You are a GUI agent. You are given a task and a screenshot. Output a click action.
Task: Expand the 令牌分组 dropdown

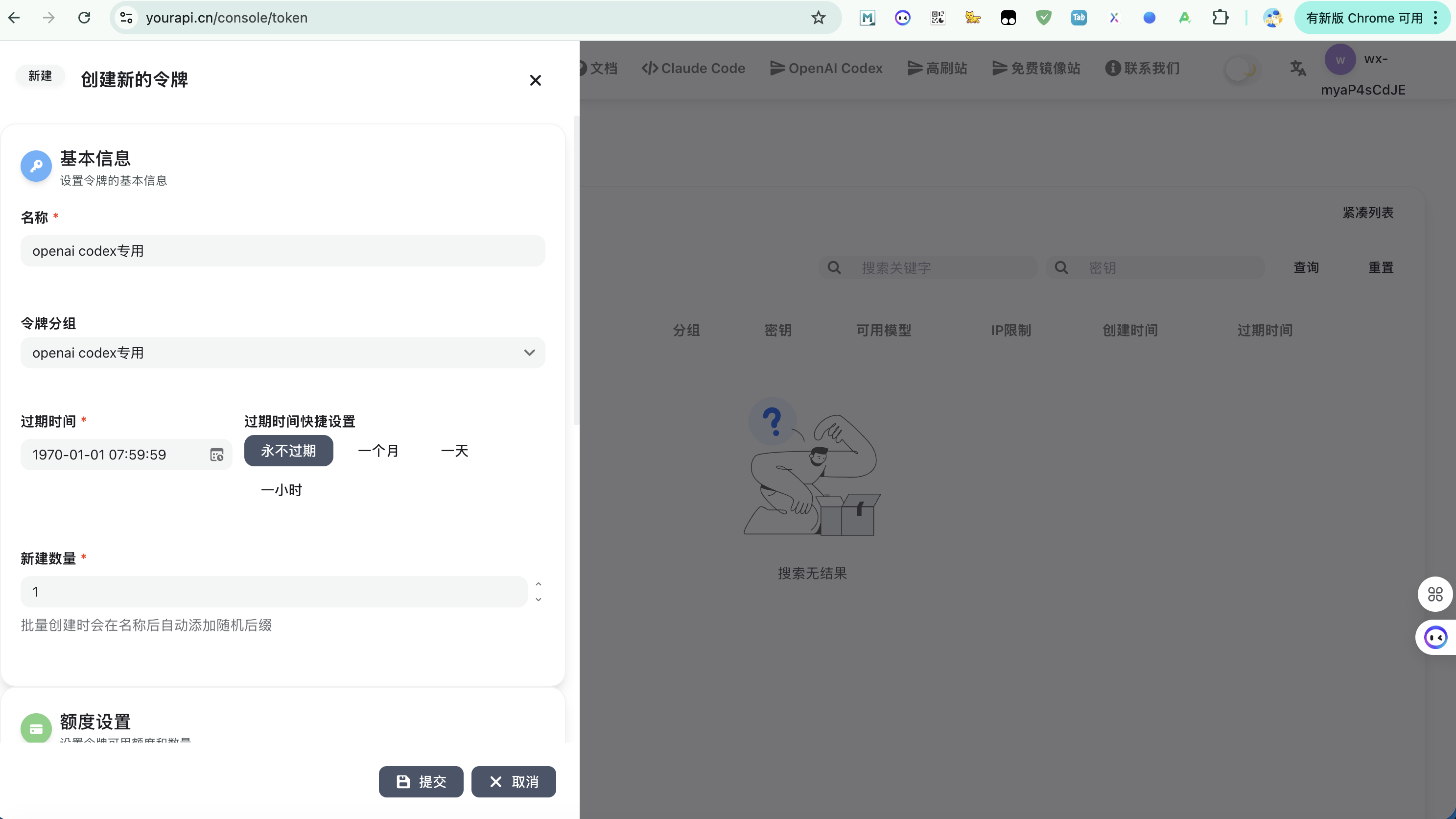coord(282,353)
